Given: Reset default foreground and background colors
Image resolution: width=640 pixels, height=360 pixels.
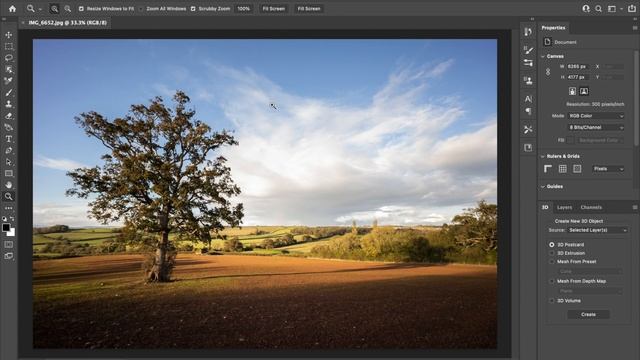Looking at the screenshot, I should (4, 219).
